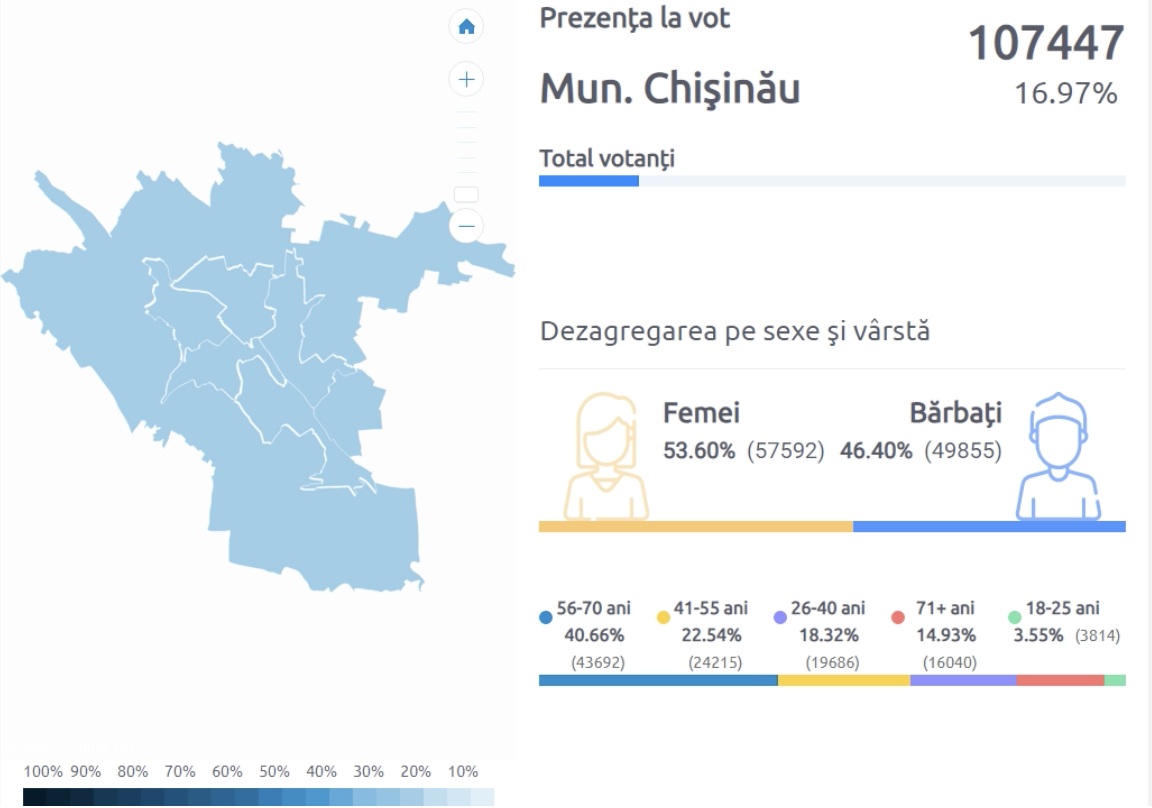The height and width of the screenshot is (808, 1152).
Task: Zoom out with the minus button
Action: [x=466, y=226]
